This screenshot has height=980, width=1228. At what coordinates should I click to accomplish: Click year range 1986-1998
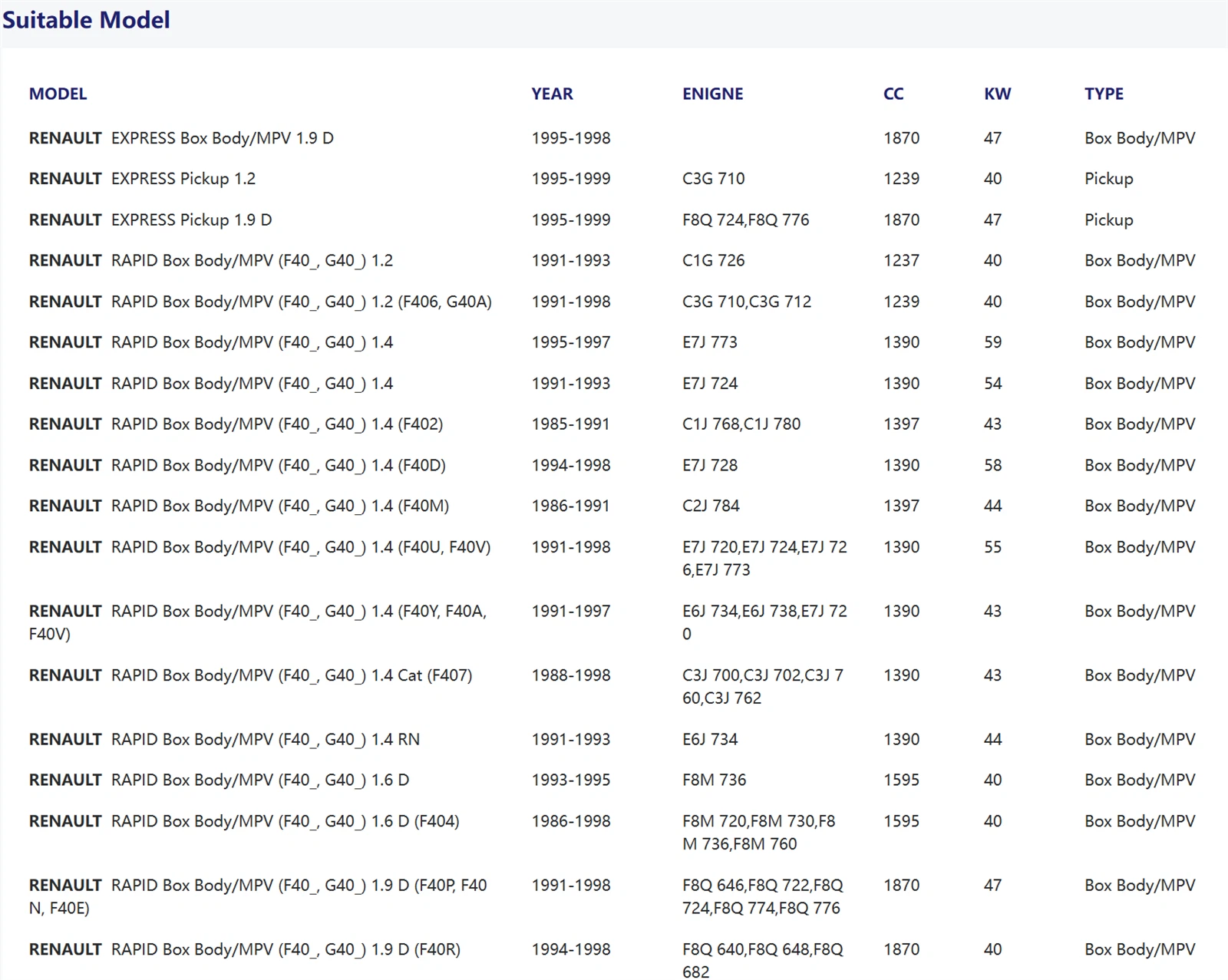click(571, 821)
